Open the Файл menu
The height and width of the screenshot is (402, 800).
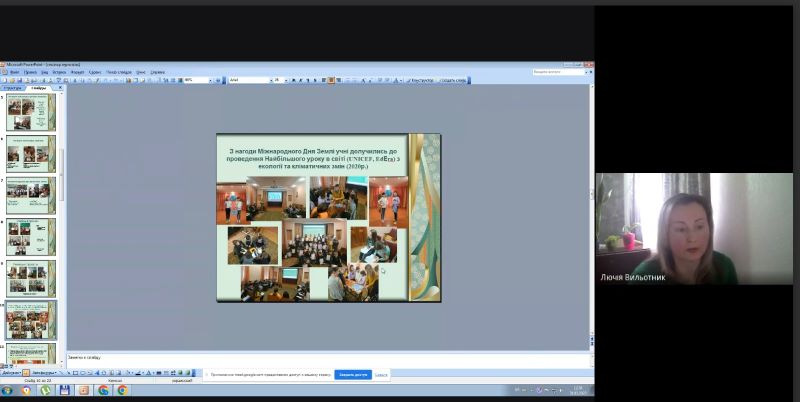[x=14, y=72]
